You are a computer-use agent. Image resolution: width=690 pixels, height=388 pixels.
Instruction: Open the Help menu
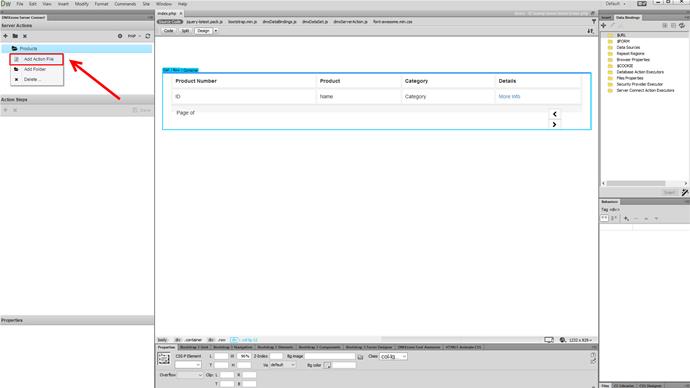[182, 4]
